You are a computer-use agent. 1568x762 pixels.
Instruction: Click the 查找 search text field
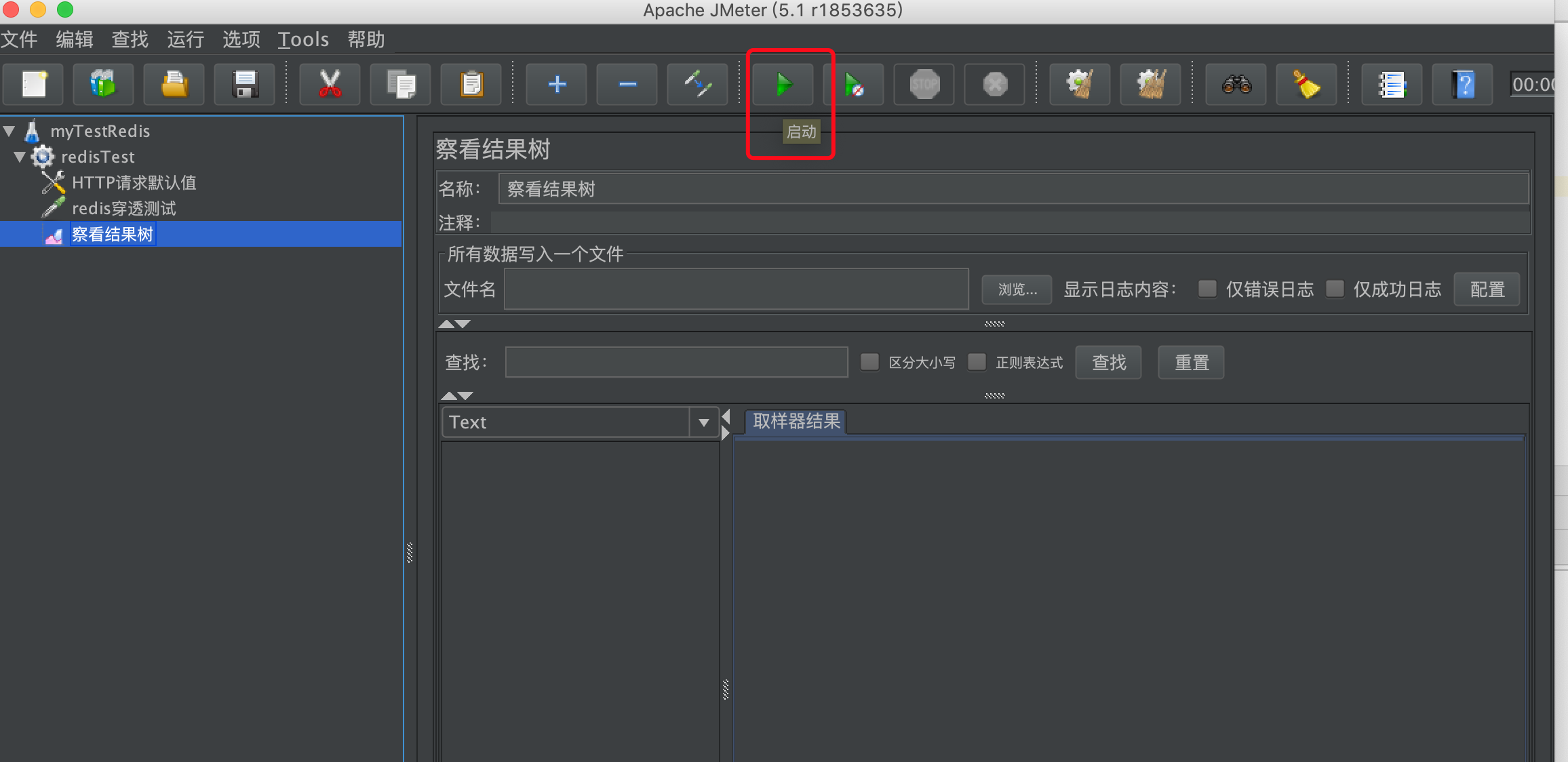tap(676, 362)
